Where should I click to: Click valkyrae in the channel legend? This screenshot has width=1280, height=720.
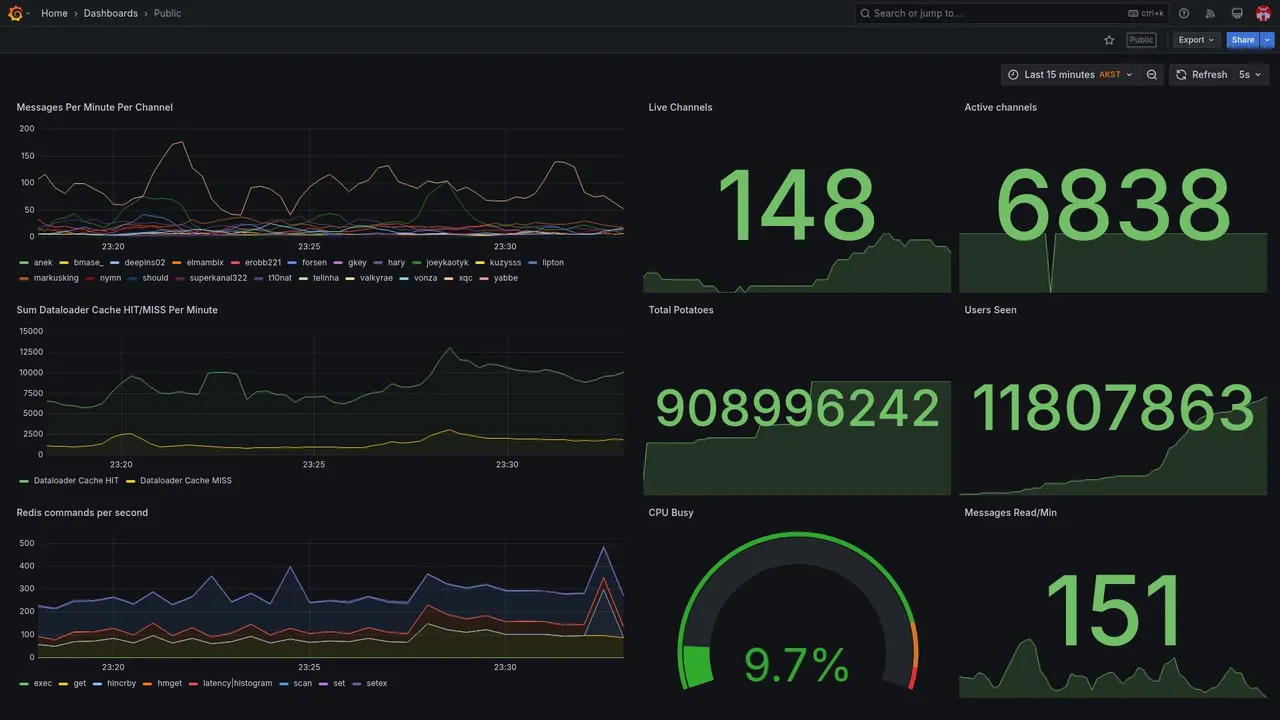(x=376, y=278)
